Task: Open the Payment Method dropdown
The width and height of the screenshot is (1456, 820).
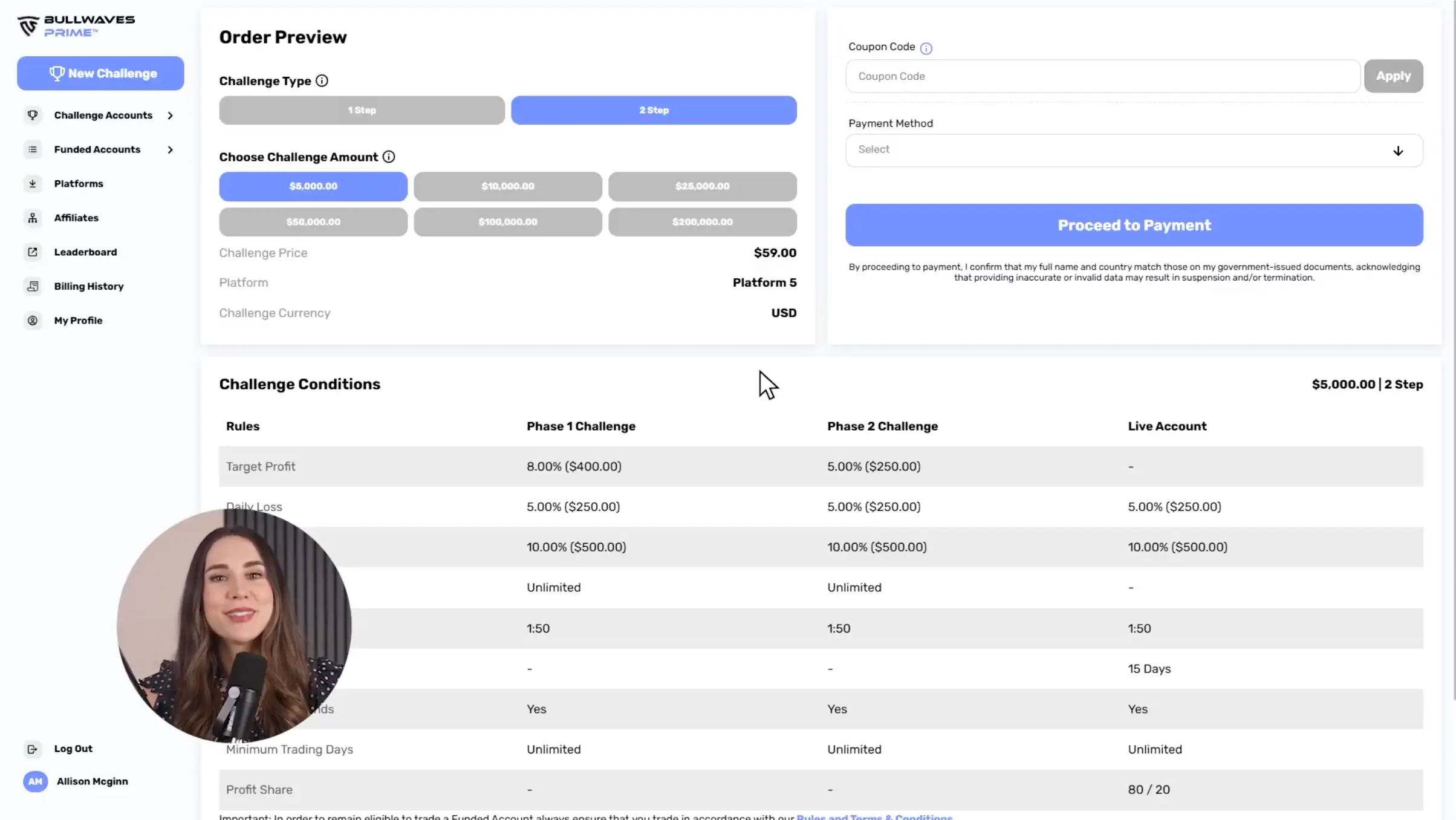Action: [x=1134, y=150]
